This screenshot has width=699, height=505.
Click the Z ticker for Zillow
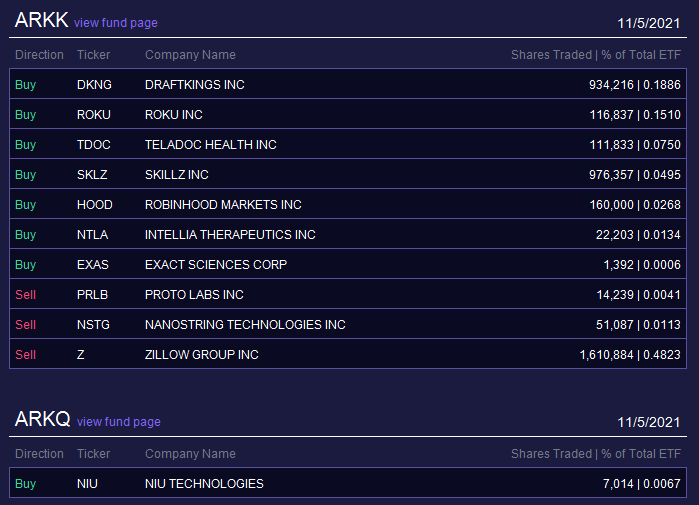[81, 354]
